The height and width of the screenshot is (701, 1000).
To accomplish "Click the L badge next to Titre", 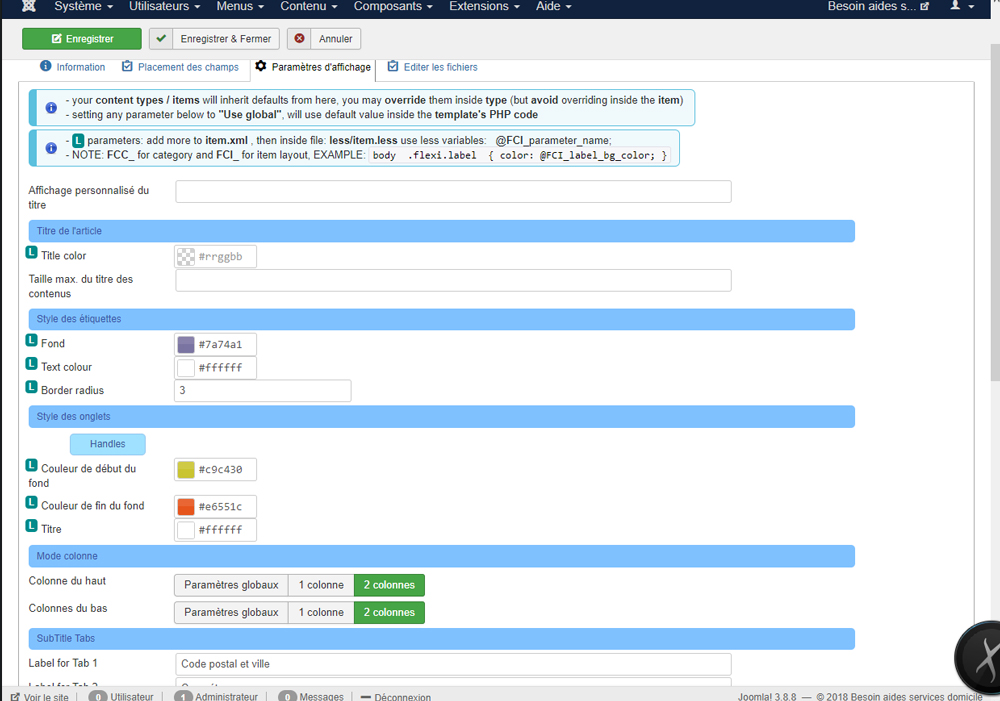I will 31,526.
